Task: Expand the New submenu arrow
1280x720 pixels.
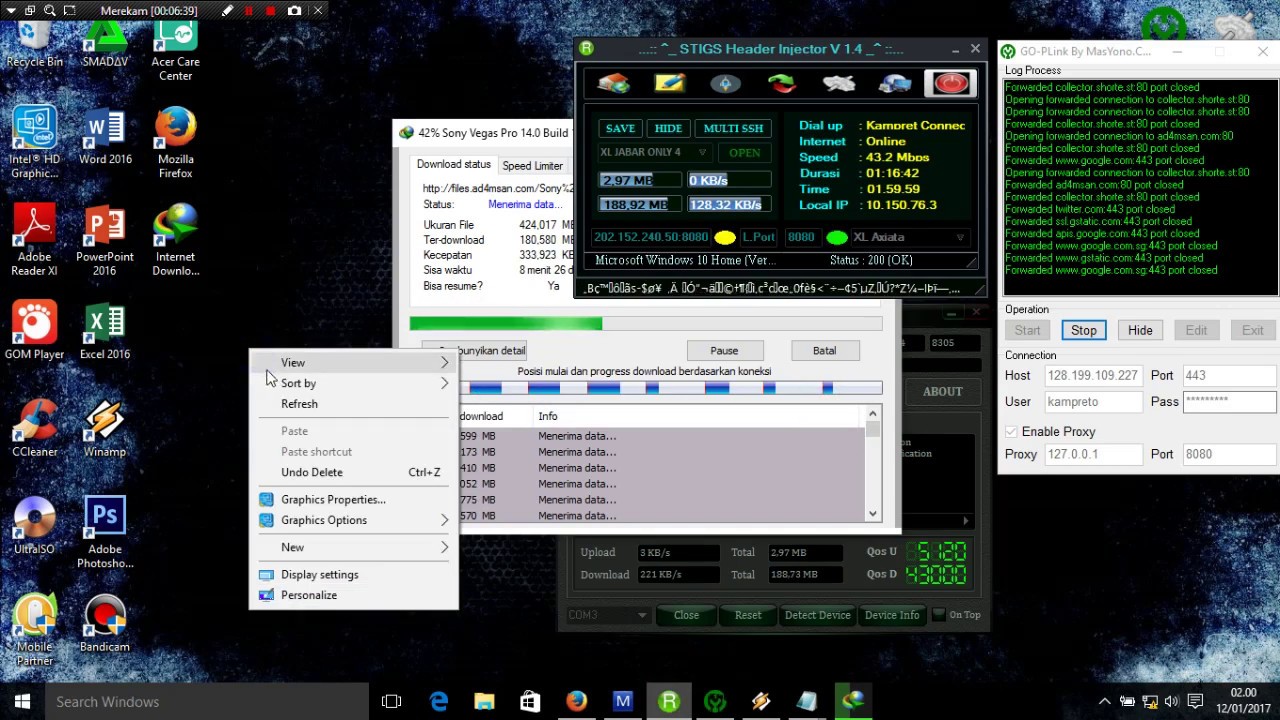Action: [x=444, y=547]
